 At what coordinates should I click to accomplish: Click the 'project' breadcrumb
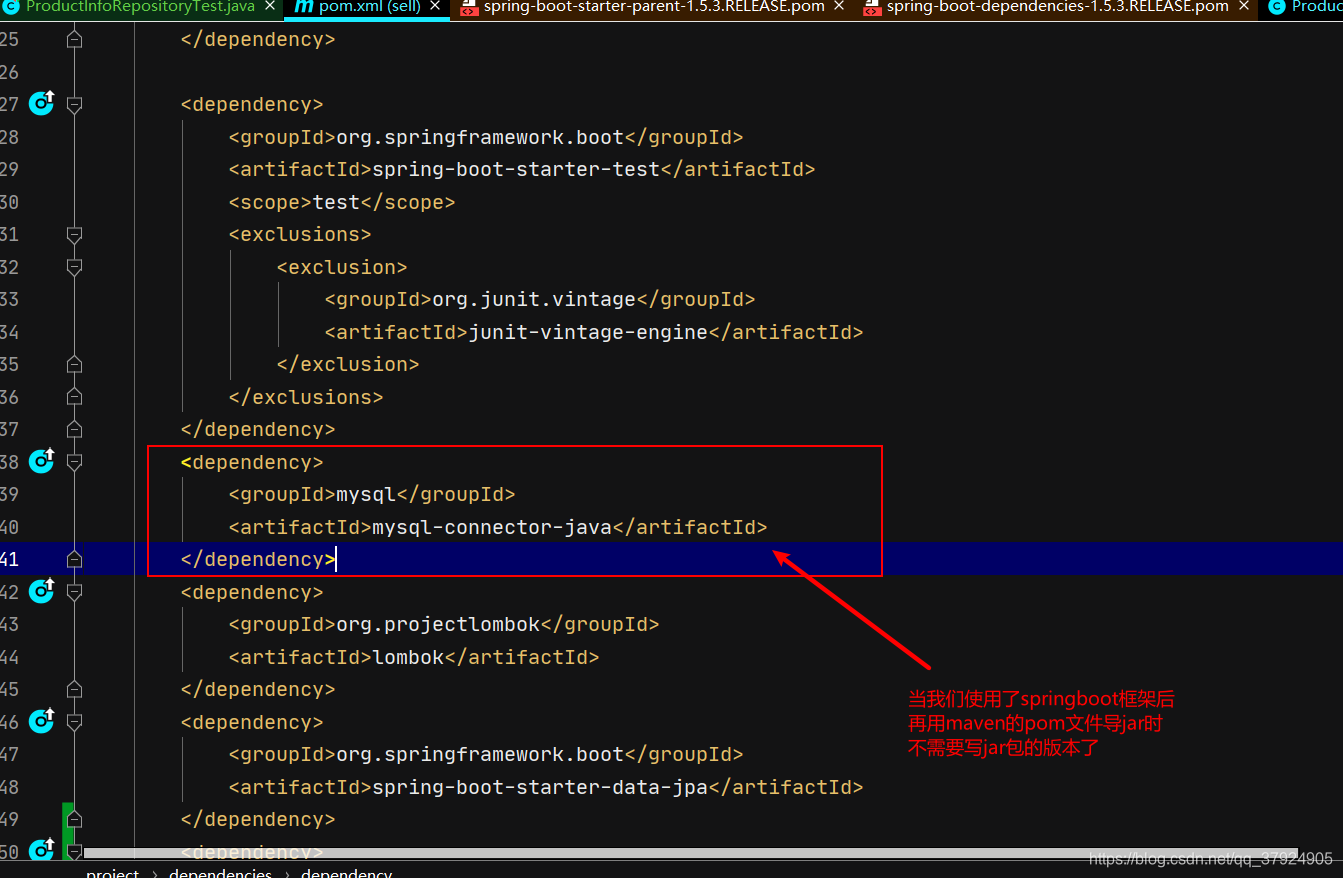(x=113, y=873)
